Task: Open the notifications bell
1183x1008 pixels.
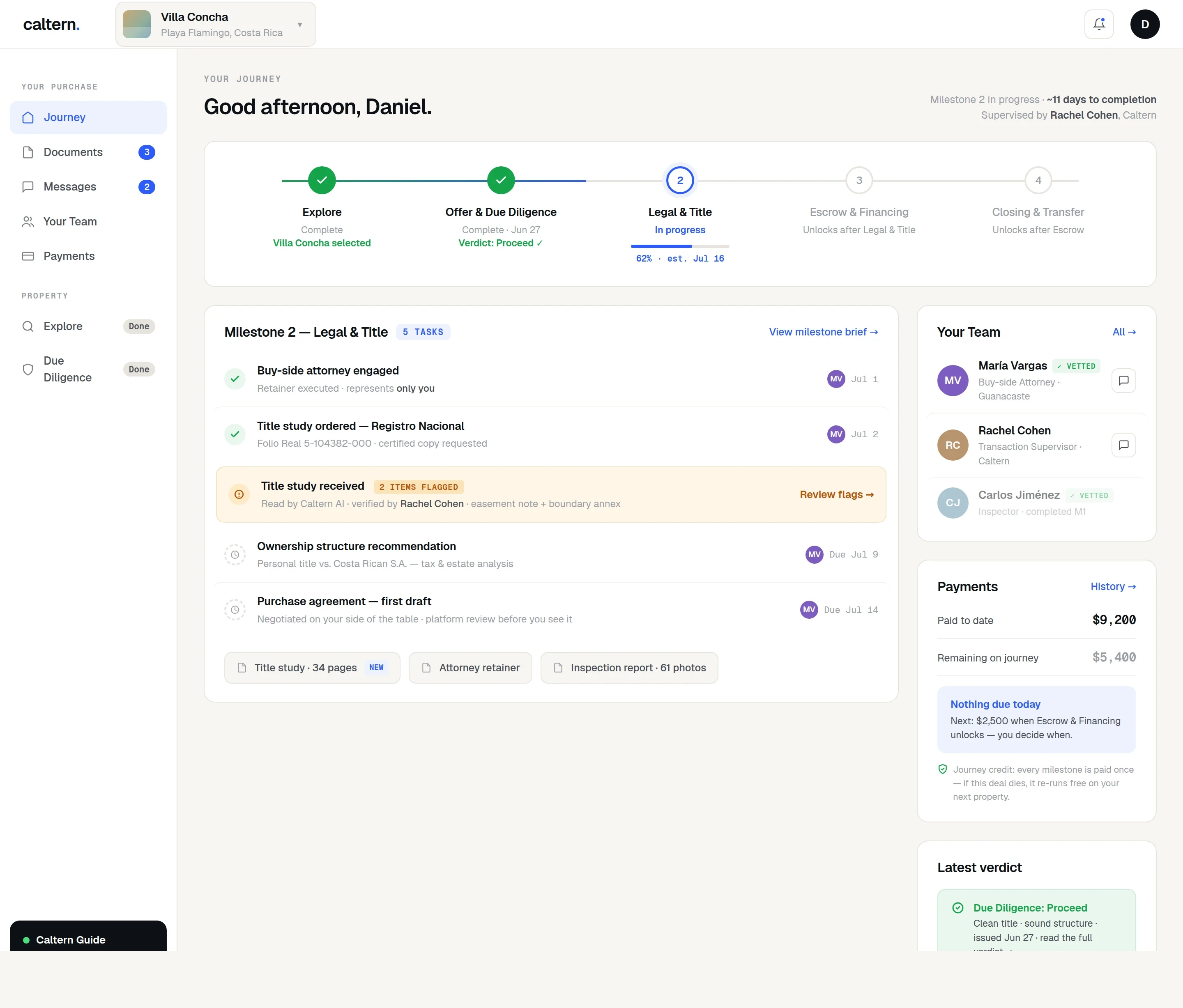Action: coord(1098,24)
